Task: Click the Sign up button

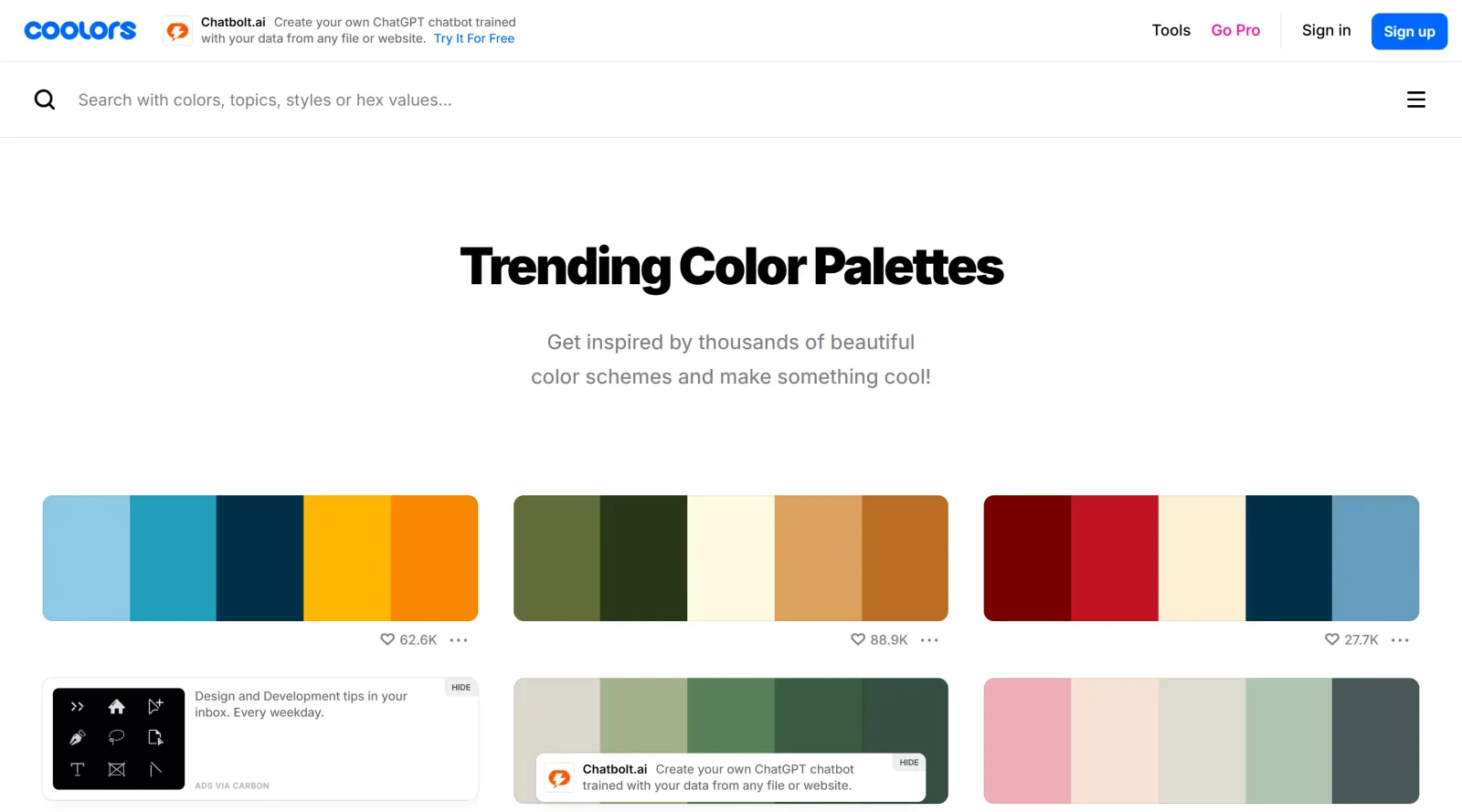Action: (1409, 30)
